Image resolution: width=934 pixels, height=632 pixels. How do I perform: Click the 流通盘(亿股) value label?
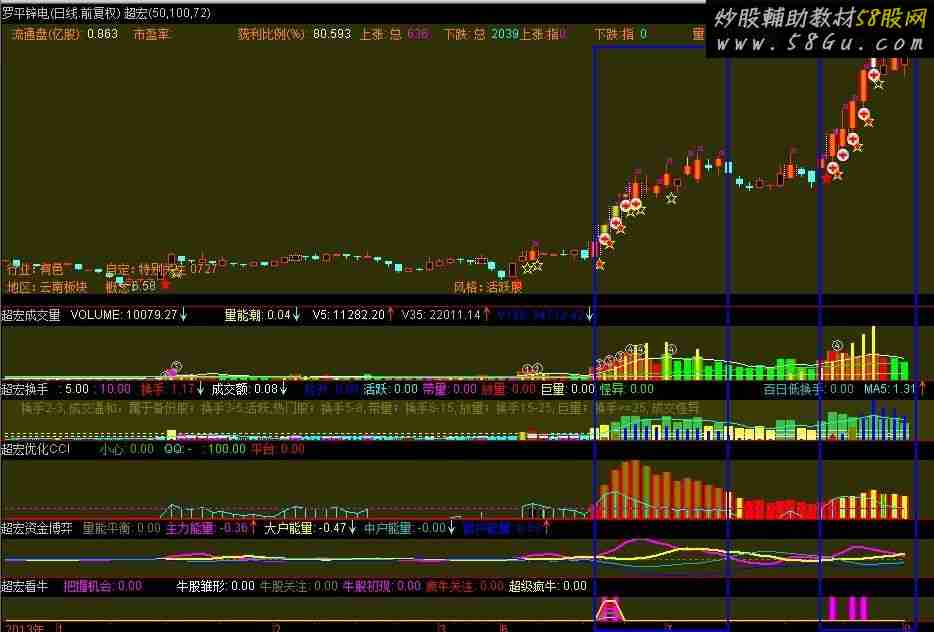(64, 34)
